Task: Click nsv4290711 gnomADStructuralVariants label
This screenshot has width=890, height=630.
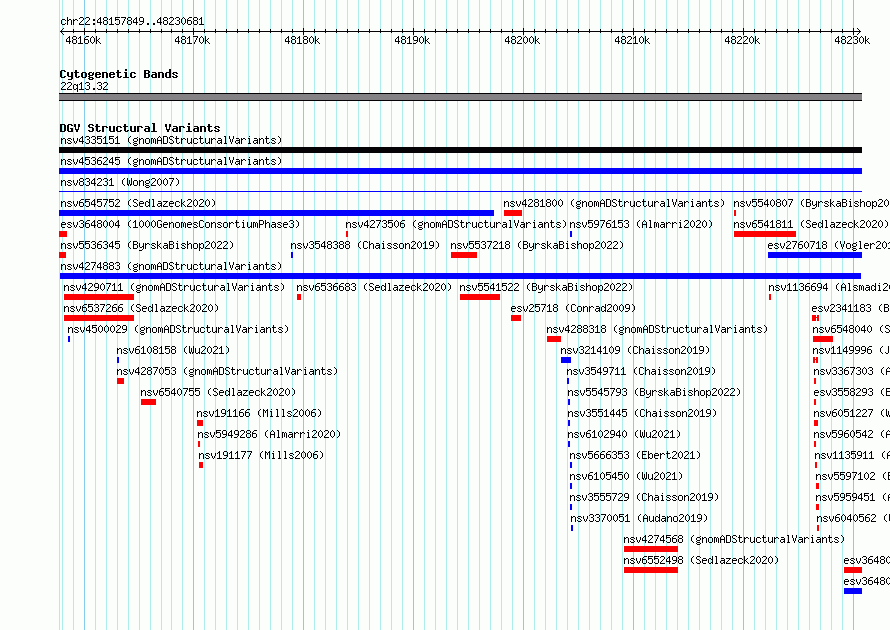Action: (x=174, y=287)
